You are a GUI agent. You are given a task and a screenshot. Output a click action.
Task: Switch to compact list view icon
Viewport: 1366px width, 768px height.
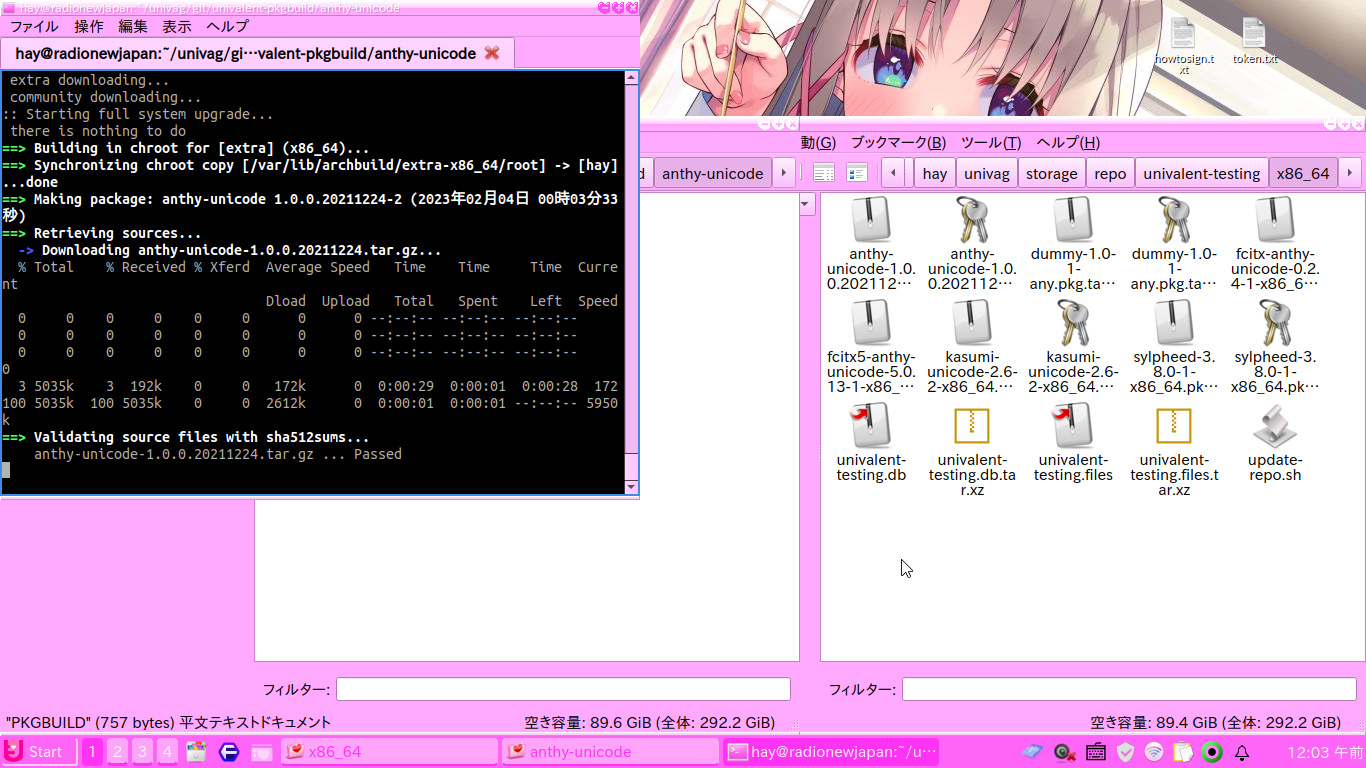point(857,173)
